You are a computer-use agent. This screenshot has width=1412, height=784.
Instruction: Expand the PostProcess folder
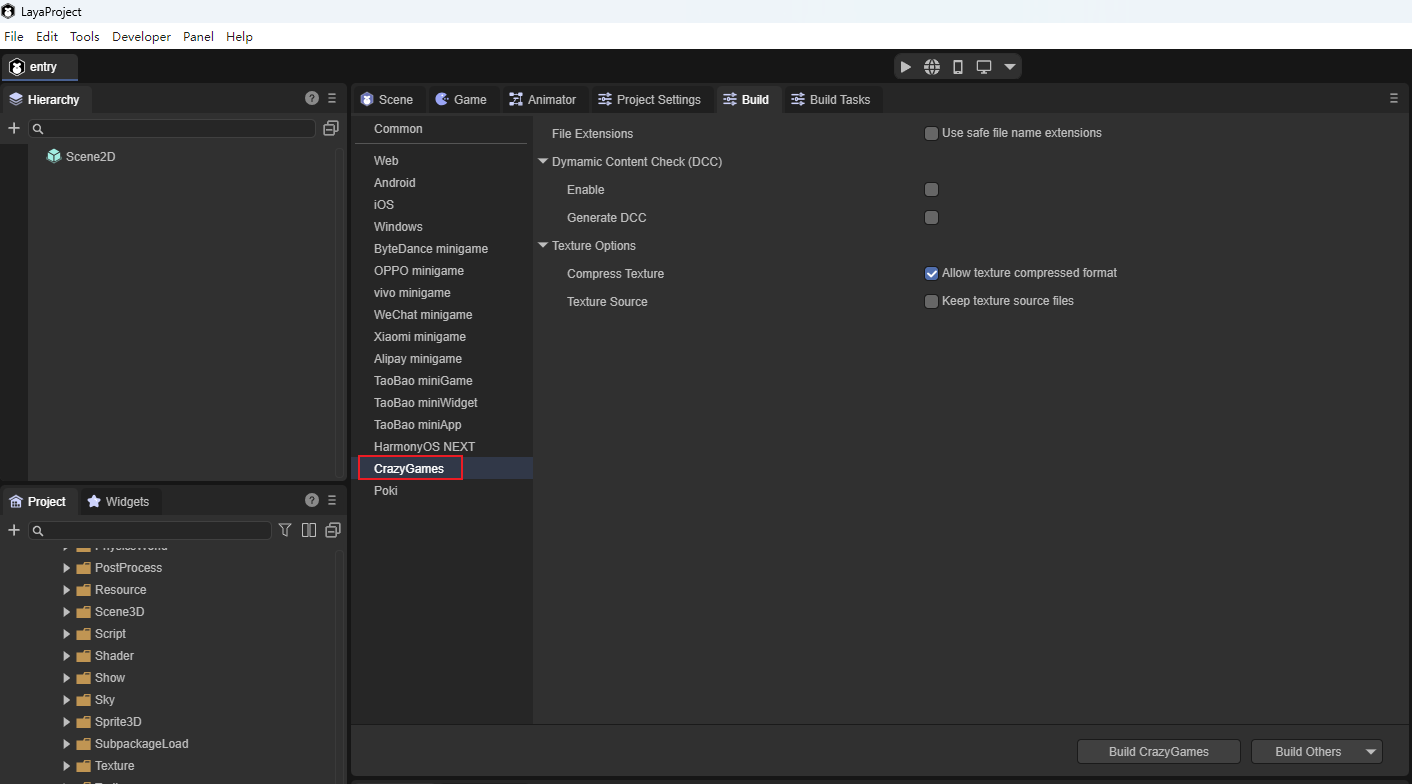(67, 568)
